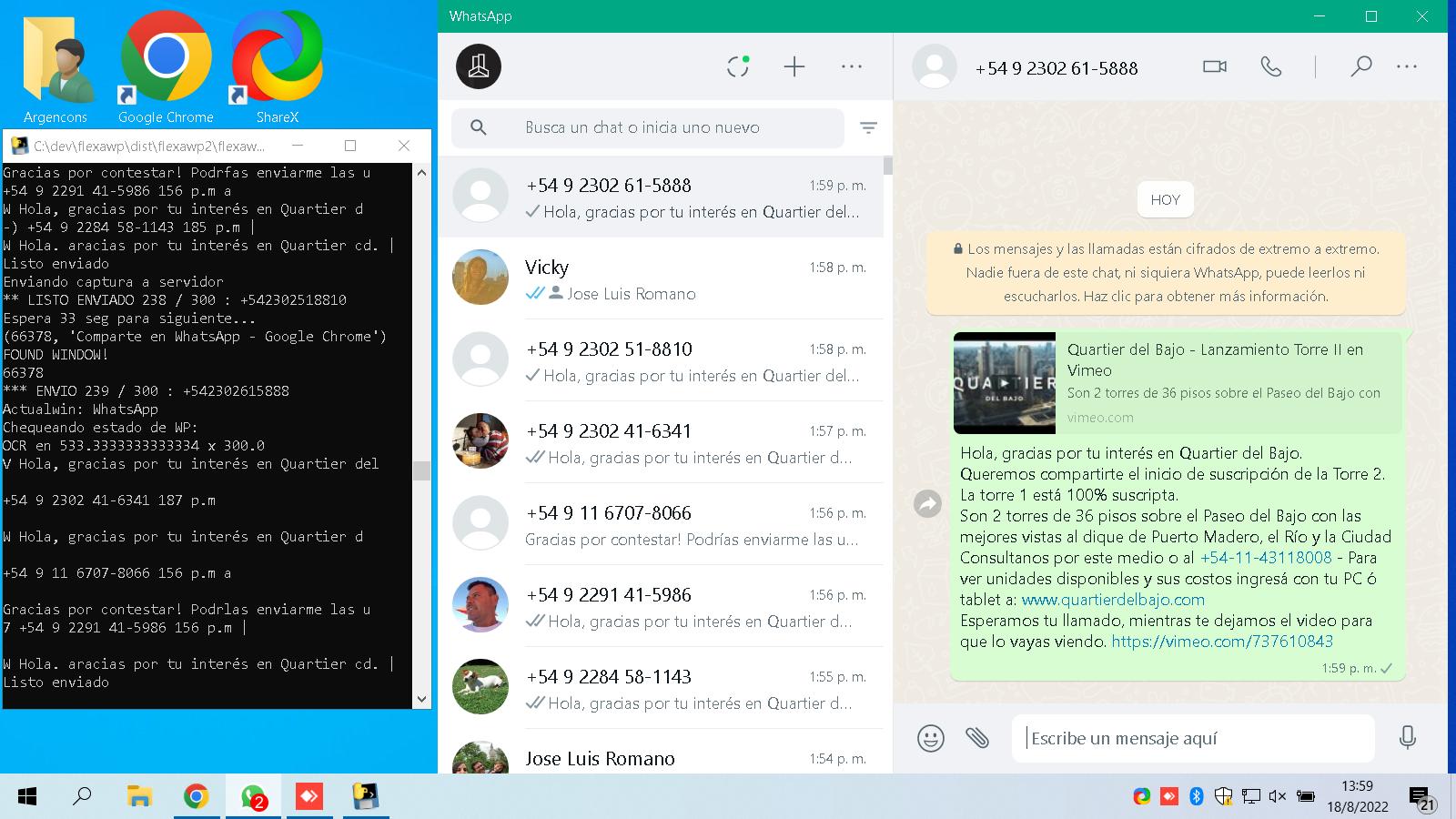The image size is (1456, 819).
Task: Open taskbar search magnifier
Action: (x=82, y=797)
